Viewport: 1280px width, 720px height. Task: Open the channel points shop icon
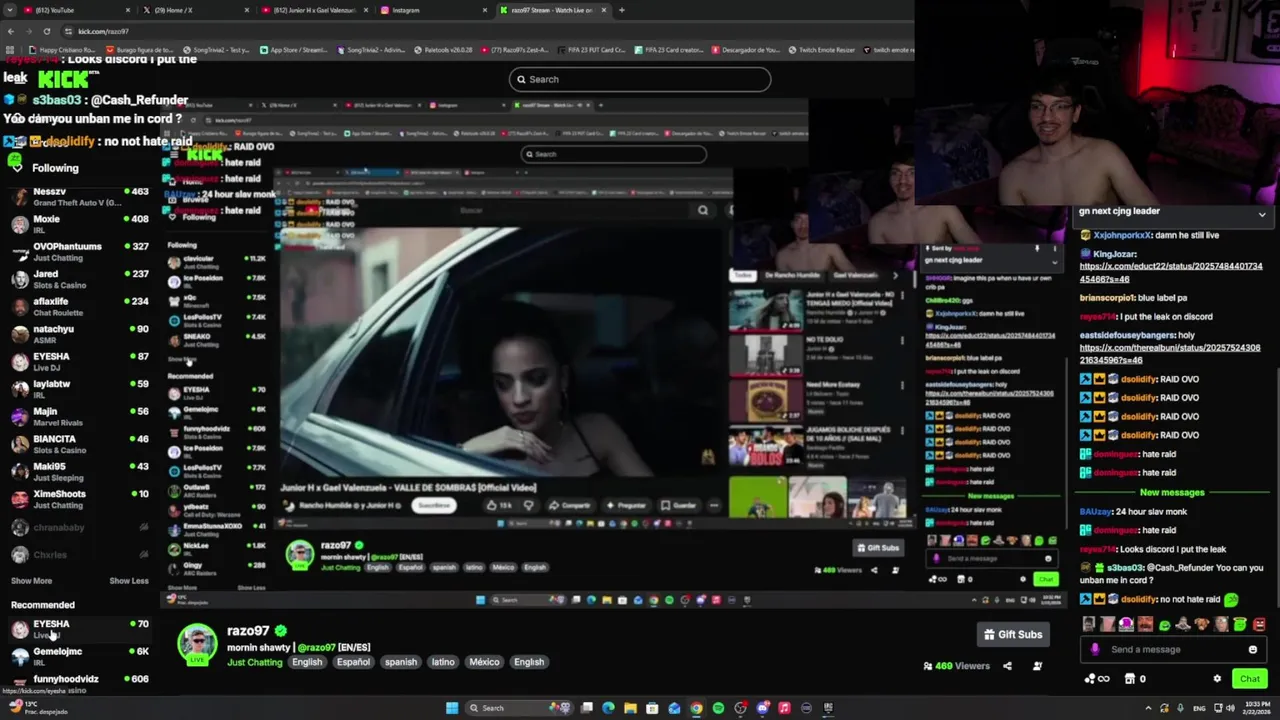[x=1130, y=679]
